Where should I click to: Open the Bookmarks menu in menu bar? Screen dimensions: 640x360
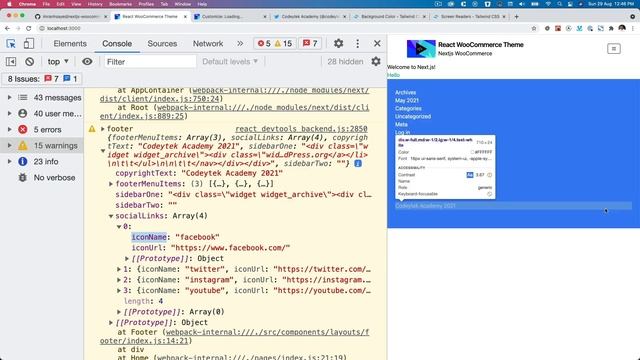pos(120,4)
